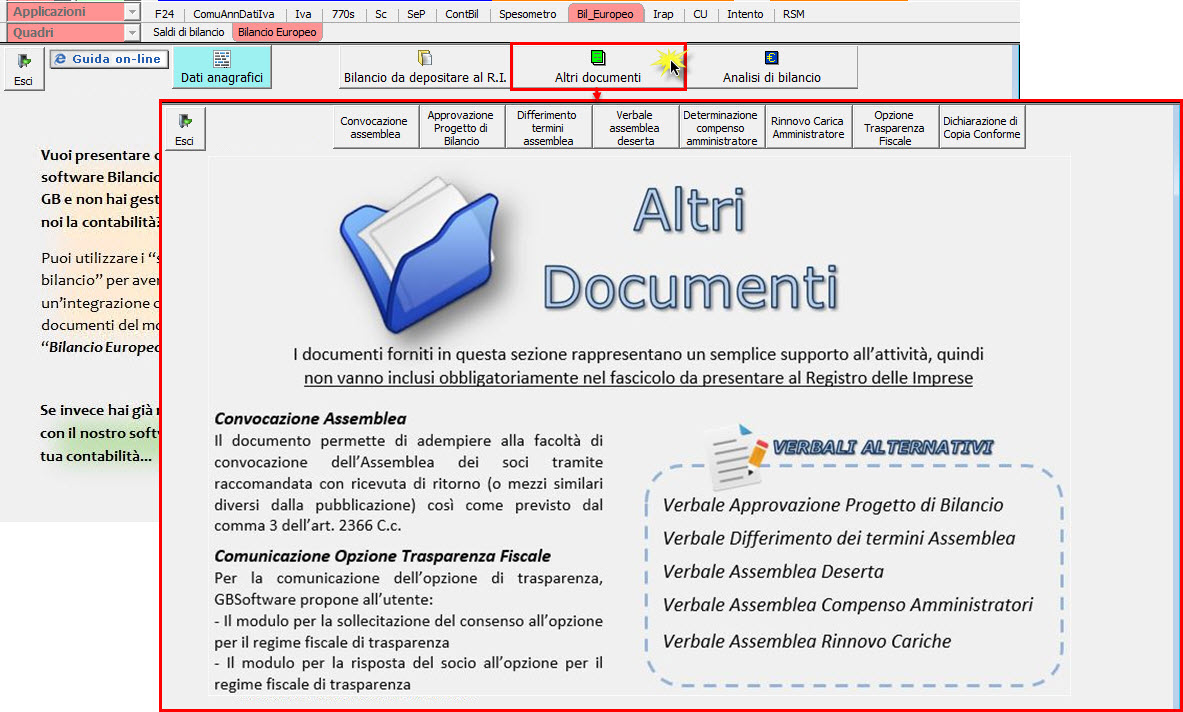This screenshot has height=712, width=1183.
Task: Expand the Applicazioni dropdown arrow
Action: pos(133,13)
